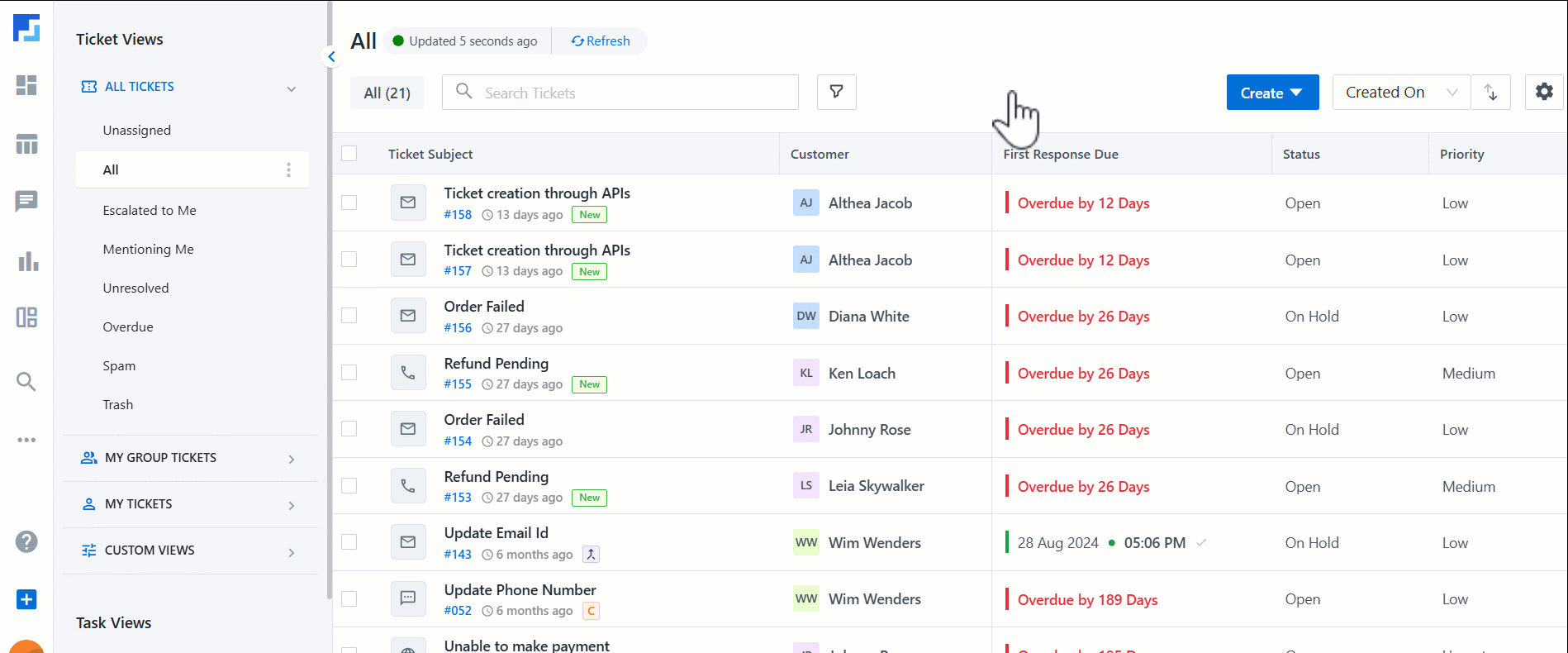This screenshot has height=653, width=1568.
Task: Click the Status column header
Action: point(1301,154)
